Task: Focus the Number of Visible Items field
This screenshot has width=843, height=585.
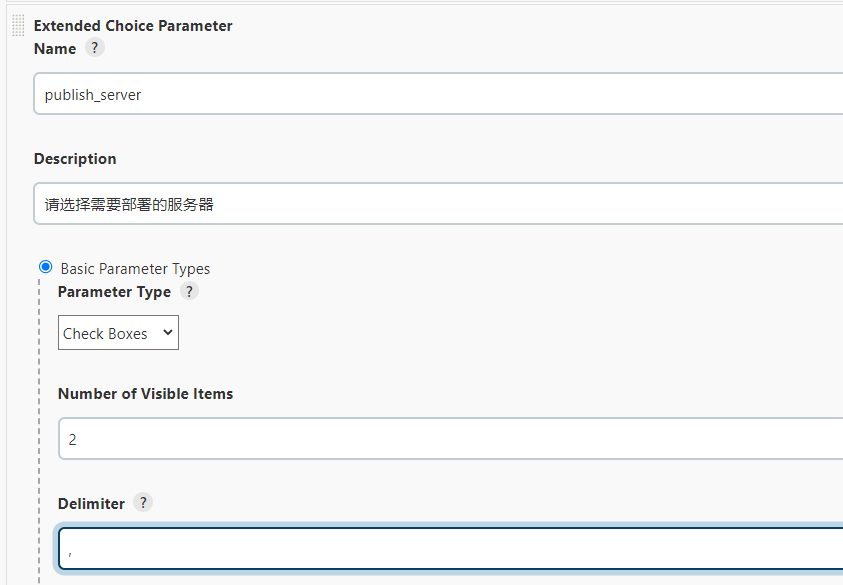Action: [450, 439]
